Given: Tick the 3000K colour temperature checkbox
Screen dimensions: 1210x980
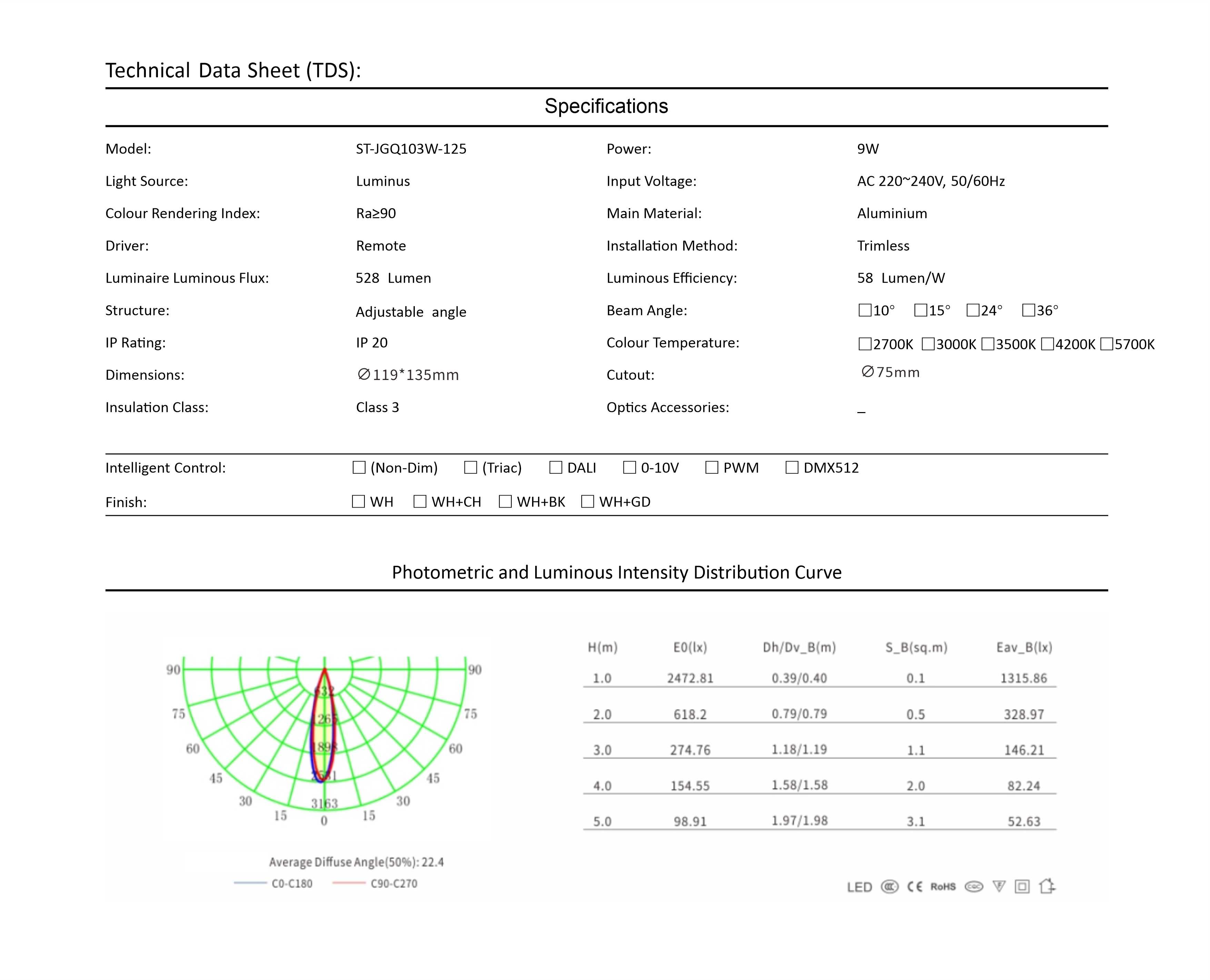Looking at the screenshot, I should pos(928,344).
